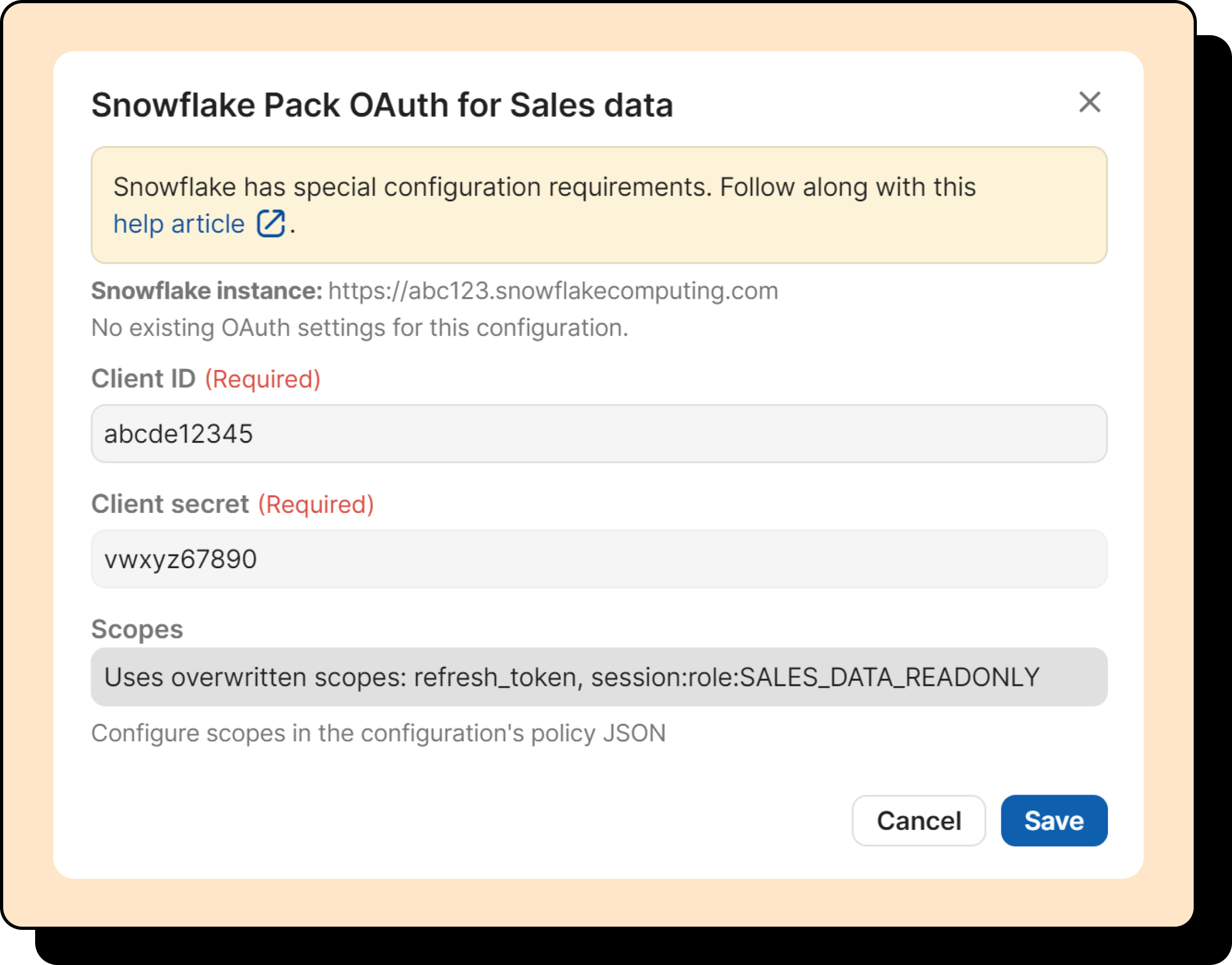Click the 'abcde12345' value in Client ID

click(178, 434)
